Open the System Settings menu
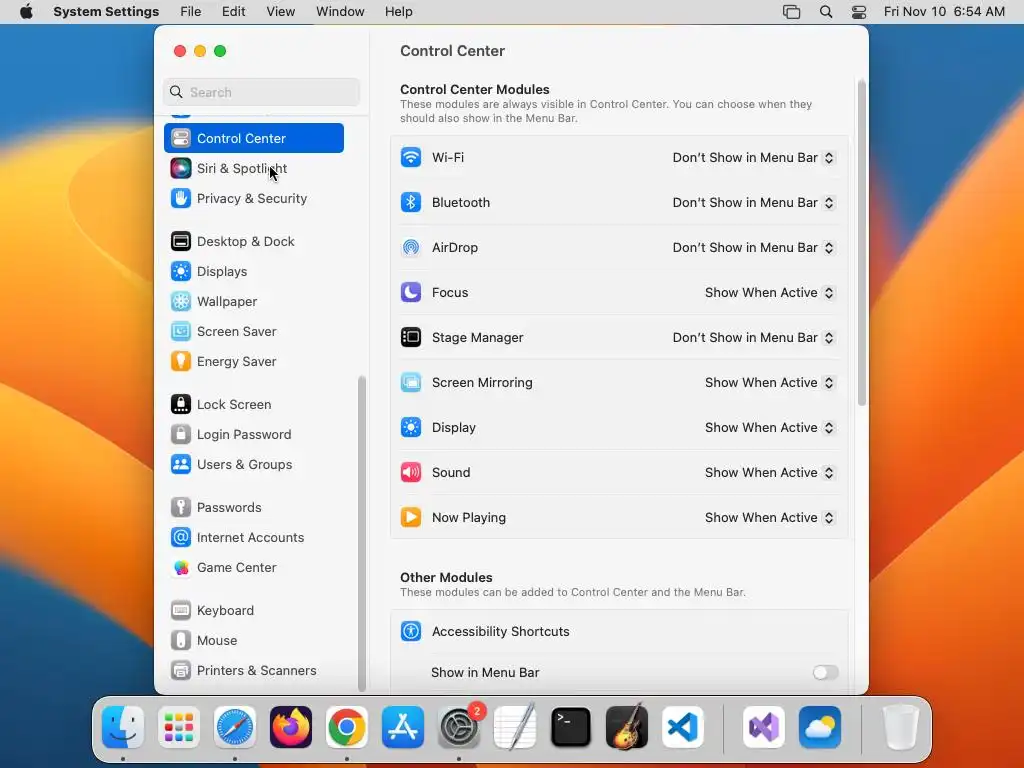This screenshot has width=1024, height=768. [x=106, y=12]
